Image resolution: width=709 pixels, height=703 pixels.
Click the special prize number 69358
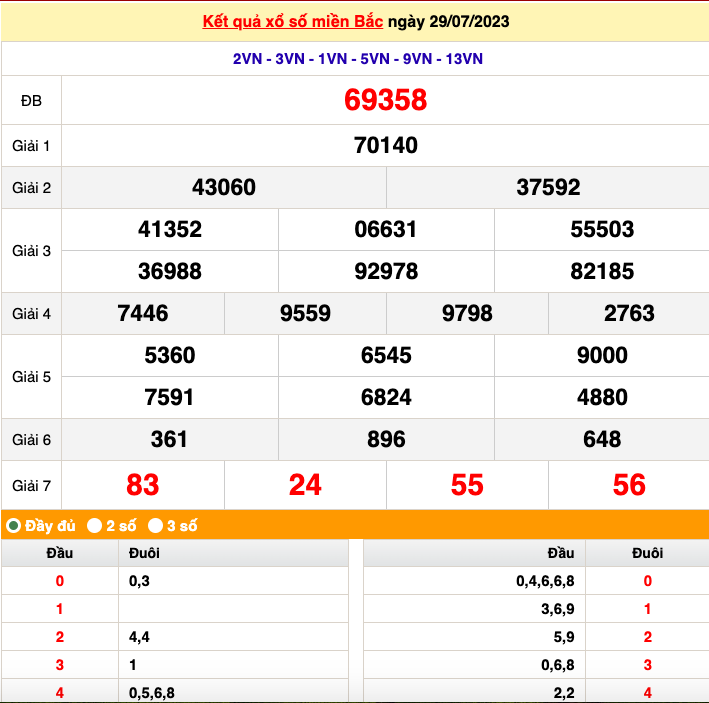tap(385, 100)
